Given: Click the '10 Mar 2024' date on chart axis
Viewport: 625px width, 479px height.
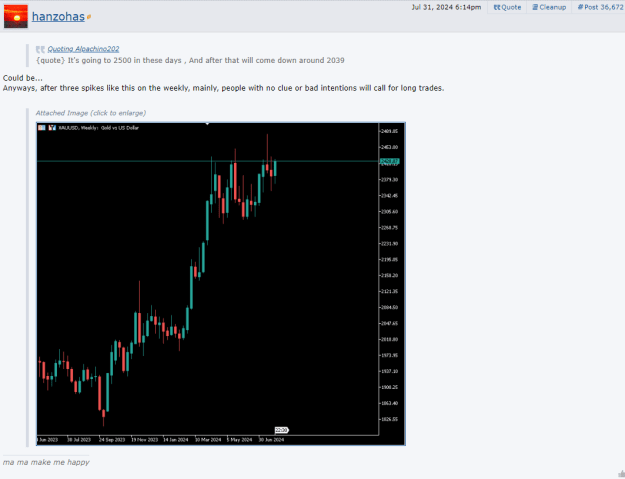Looking at the screenshot, I should click(x=208, y=440).
